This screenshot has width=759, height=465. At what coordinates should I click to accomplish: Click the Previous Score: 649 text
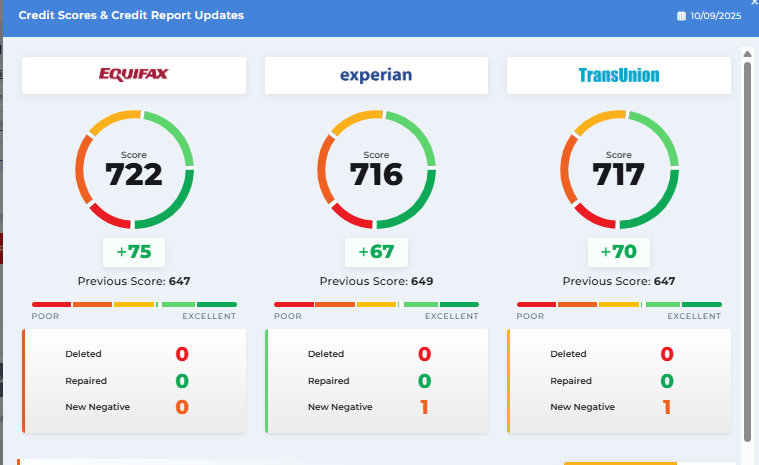pyautogui.click(x=376, y=281)
